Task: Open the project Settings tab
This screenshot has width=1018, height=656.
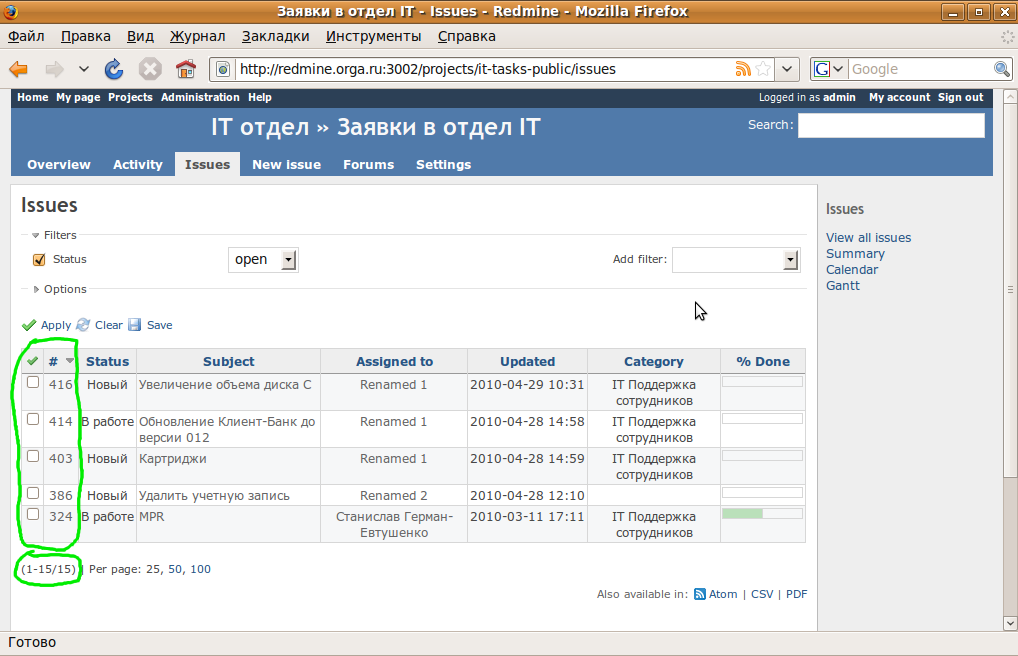Action: pos(443,165)
